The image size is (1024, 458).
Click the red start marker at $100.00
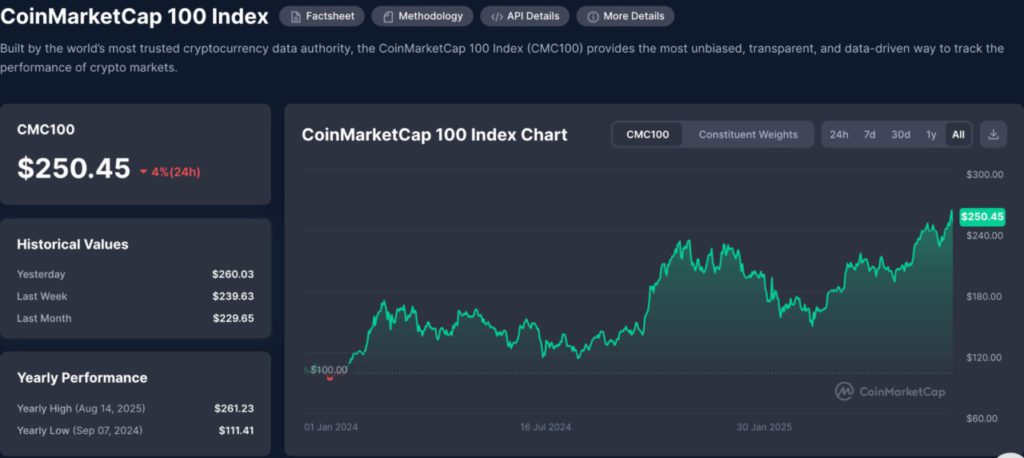pyautogui.click(x=330, y=378)
